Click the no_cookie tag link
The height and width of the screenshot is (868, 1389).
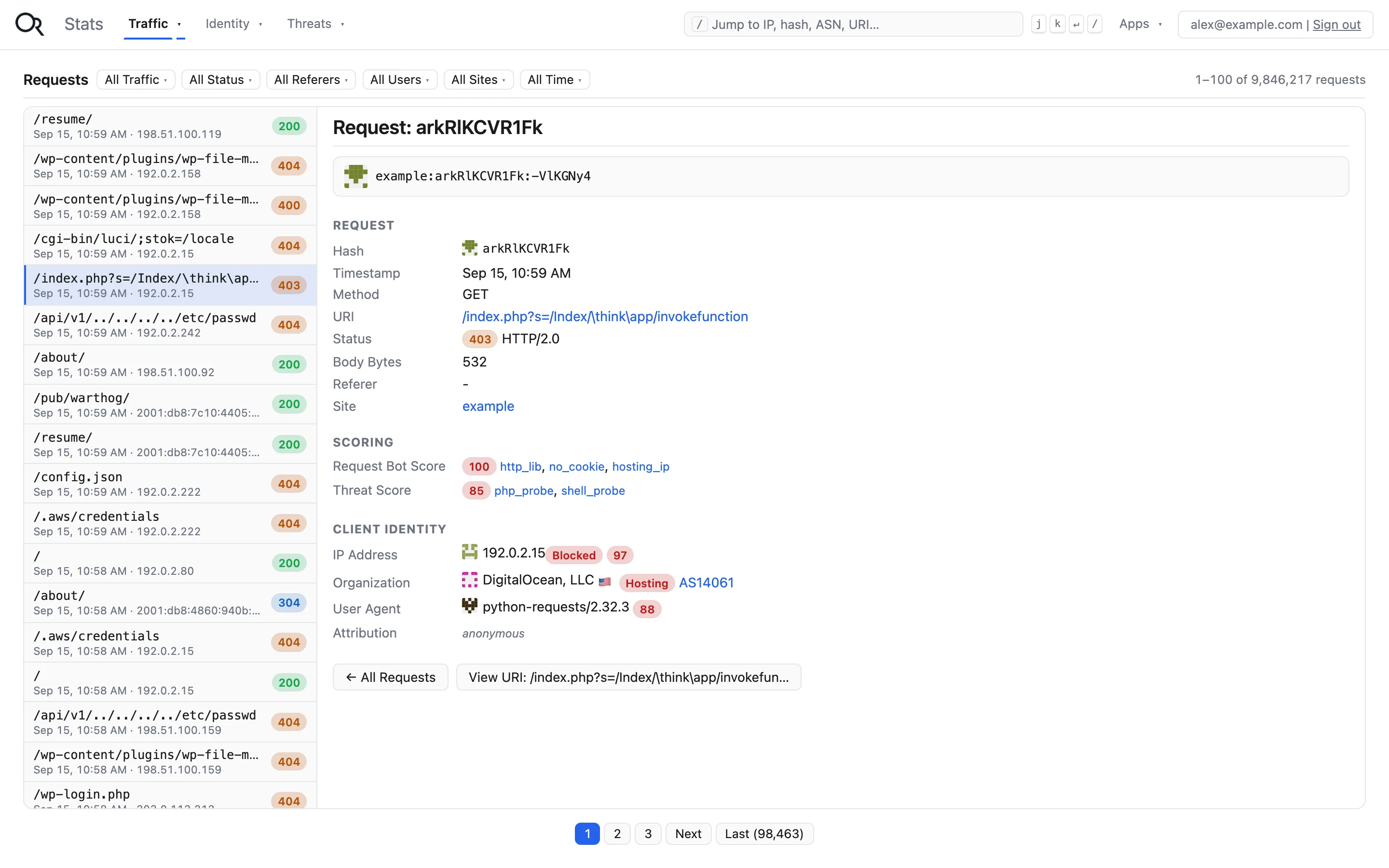pyautogui.click(x=576, y=467)
